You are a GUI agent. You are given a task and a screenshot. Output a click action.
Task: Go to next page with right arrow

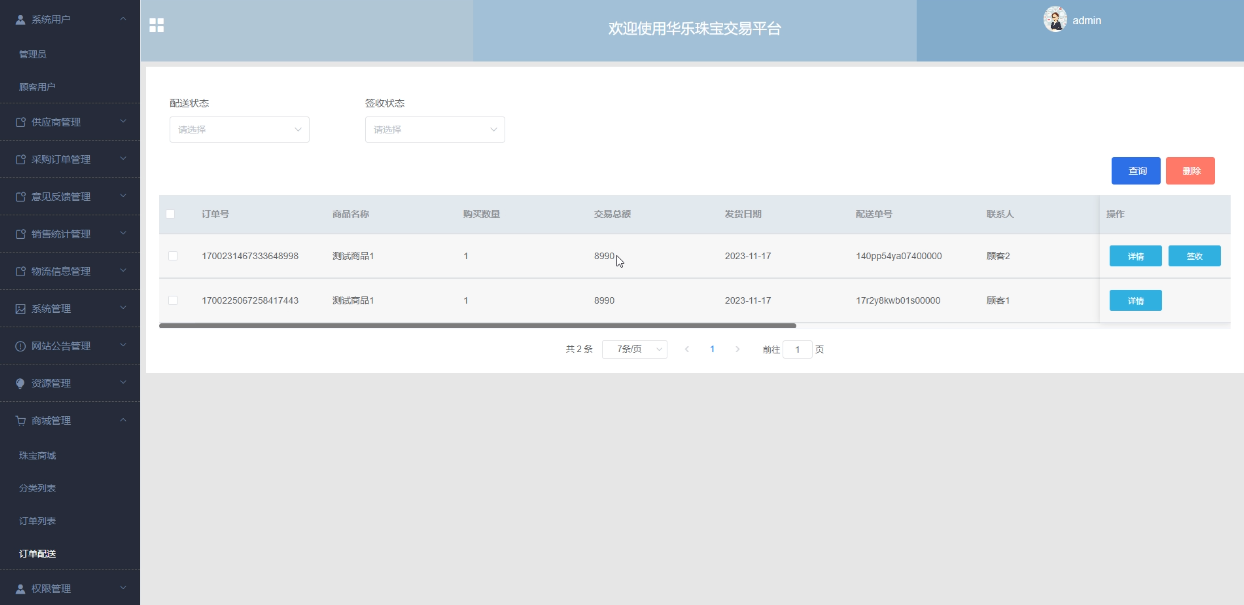pos(738,349)
